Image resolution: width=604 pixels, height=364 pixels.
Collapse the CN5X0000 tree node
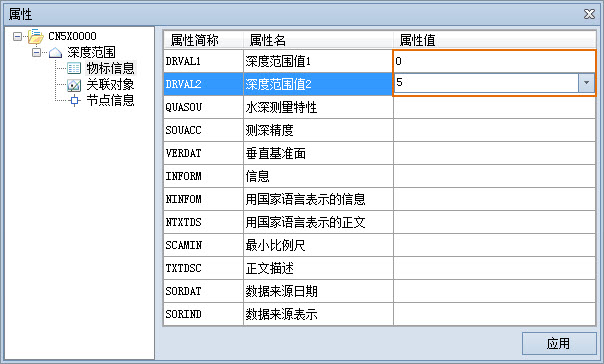coord(17,37)
